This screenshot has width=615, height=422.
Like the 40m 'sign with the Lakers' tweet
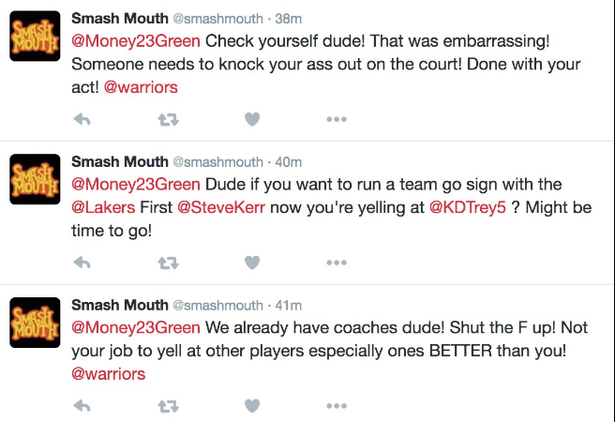click(253, 263)
